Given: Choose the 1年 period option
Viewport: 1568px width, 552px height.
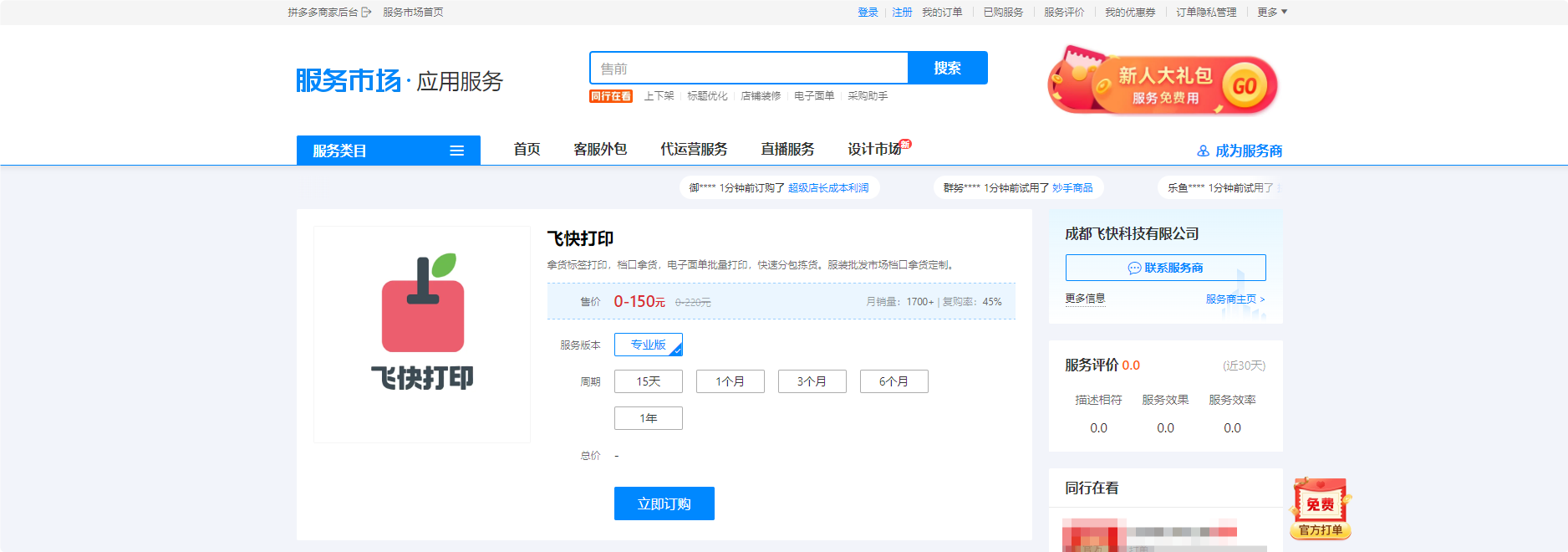Looking at the screenshot, I should pyautogui.click(x=648, y=418).
